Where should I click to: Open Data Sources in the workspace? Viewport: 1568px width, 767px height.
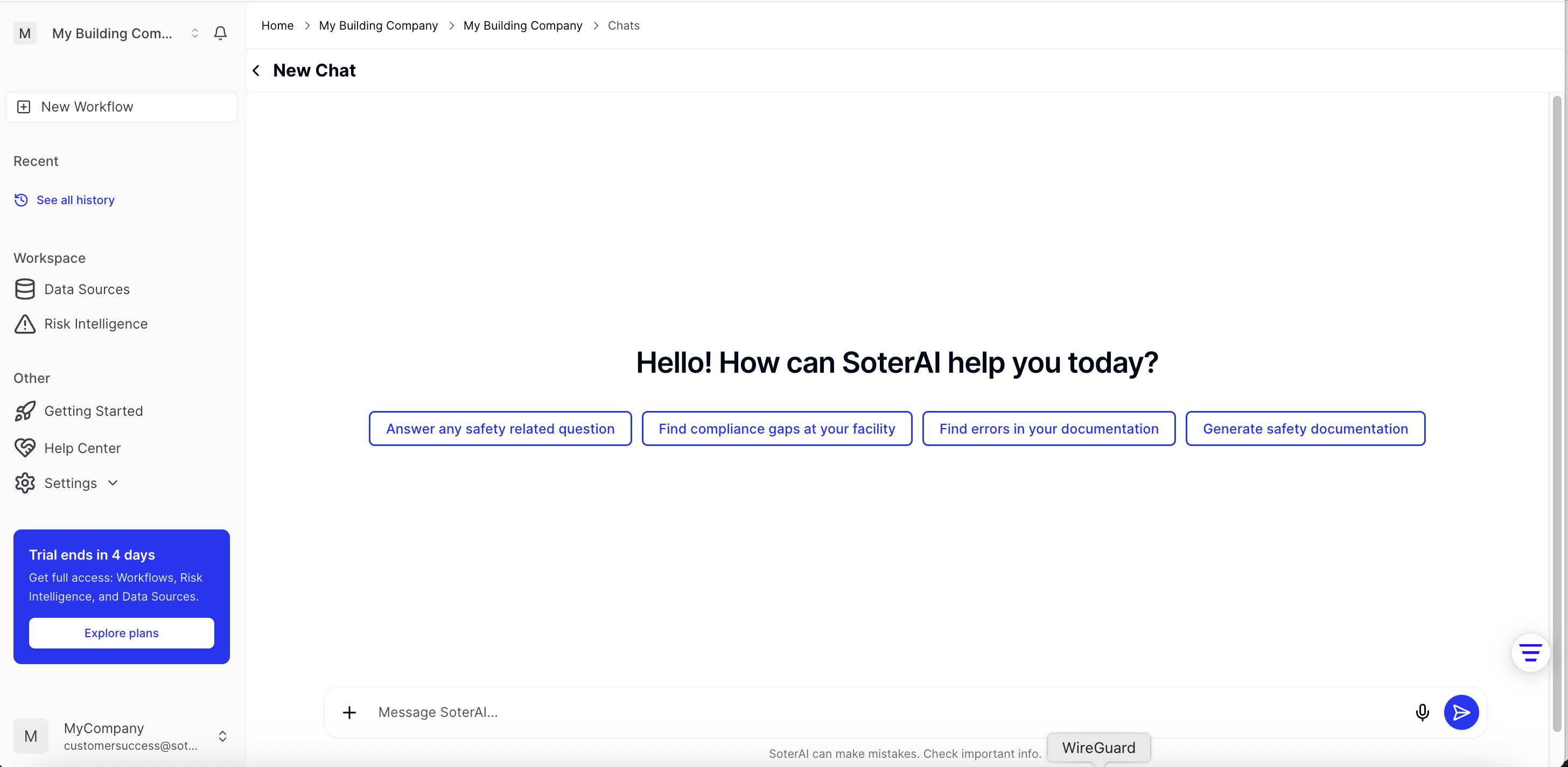(87, 289)
